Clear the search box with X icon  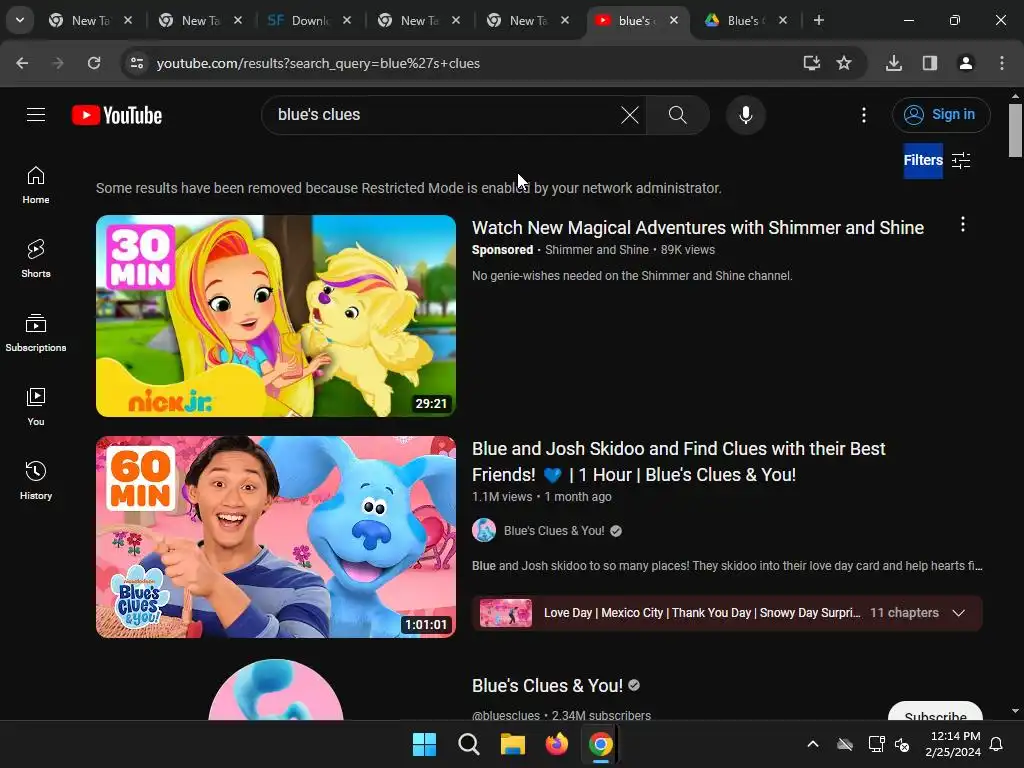(630, 115)
